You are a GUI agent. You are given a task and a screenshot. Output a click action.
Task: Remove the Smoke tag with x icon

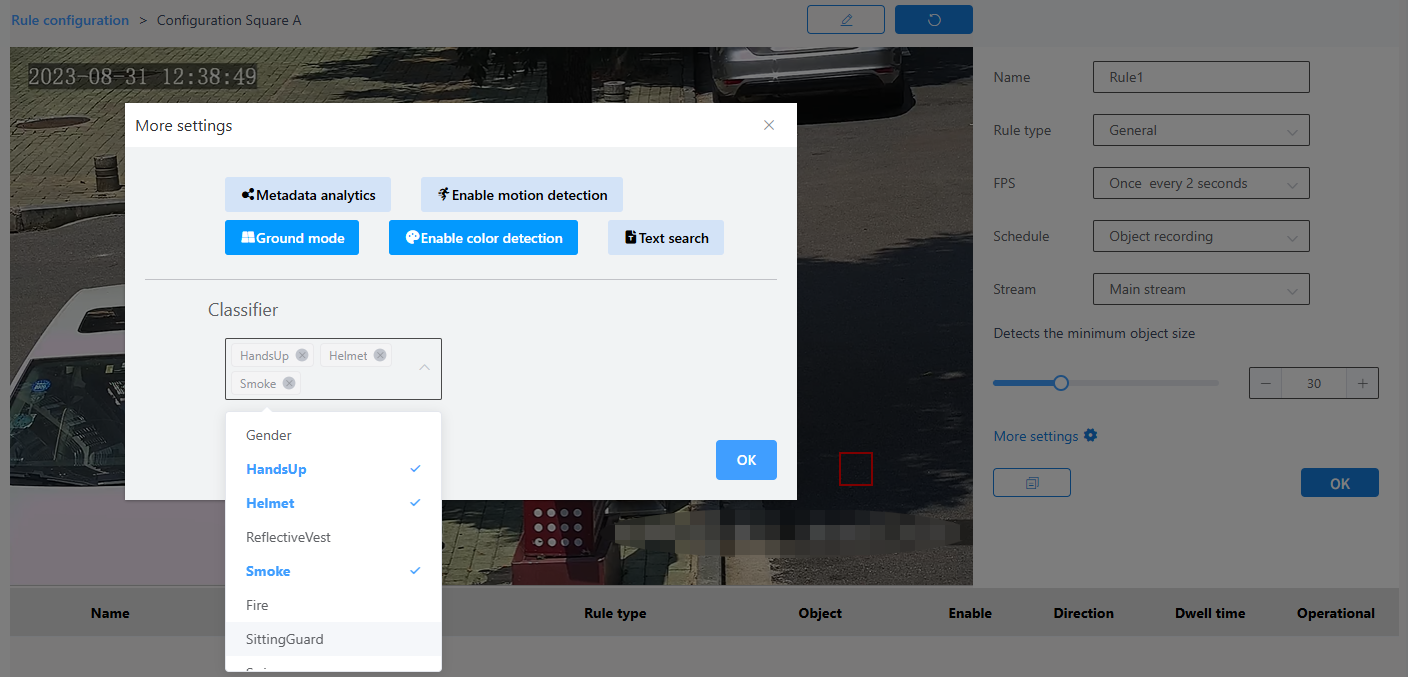[289, 383]
